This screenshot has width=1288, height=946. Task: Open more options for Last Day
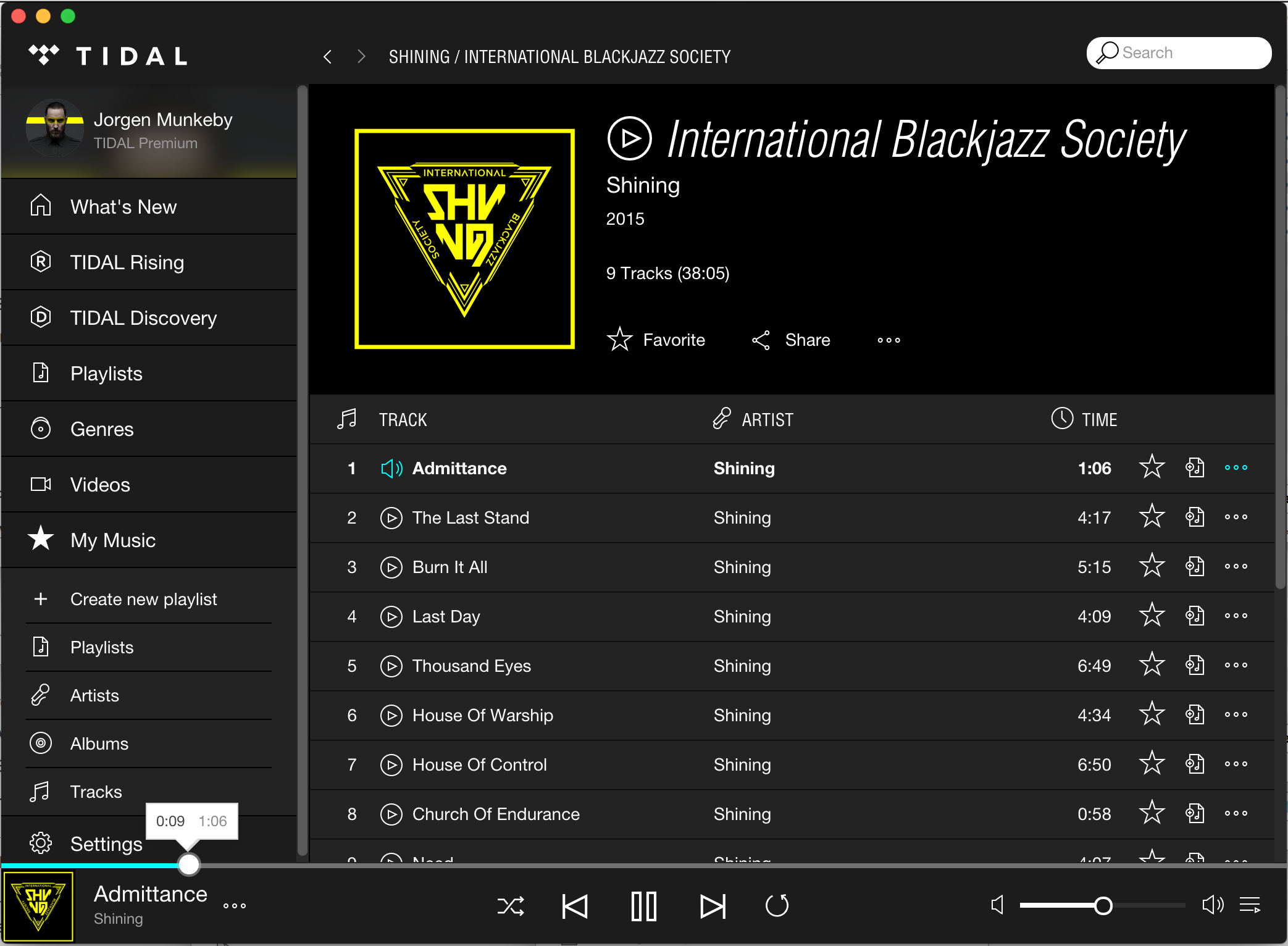click(1236, 616)
